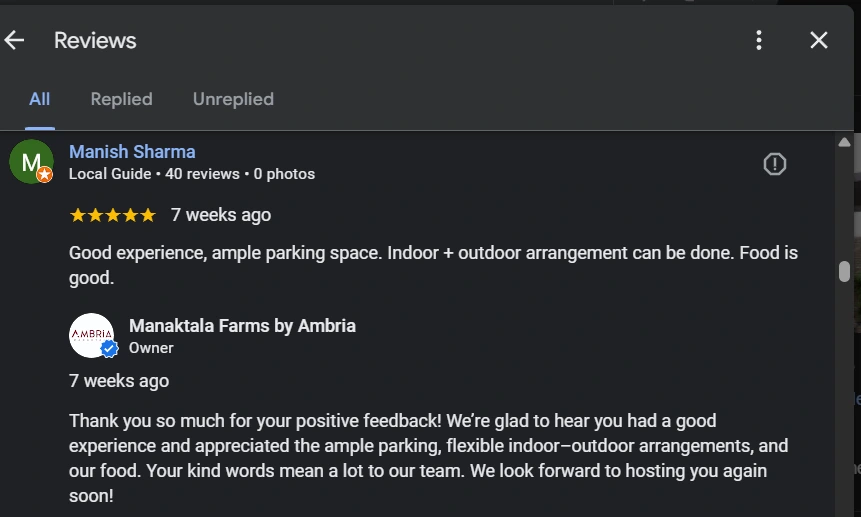Show the Unreplied reviews tab

pyautogui.click(x=233, y=99)
